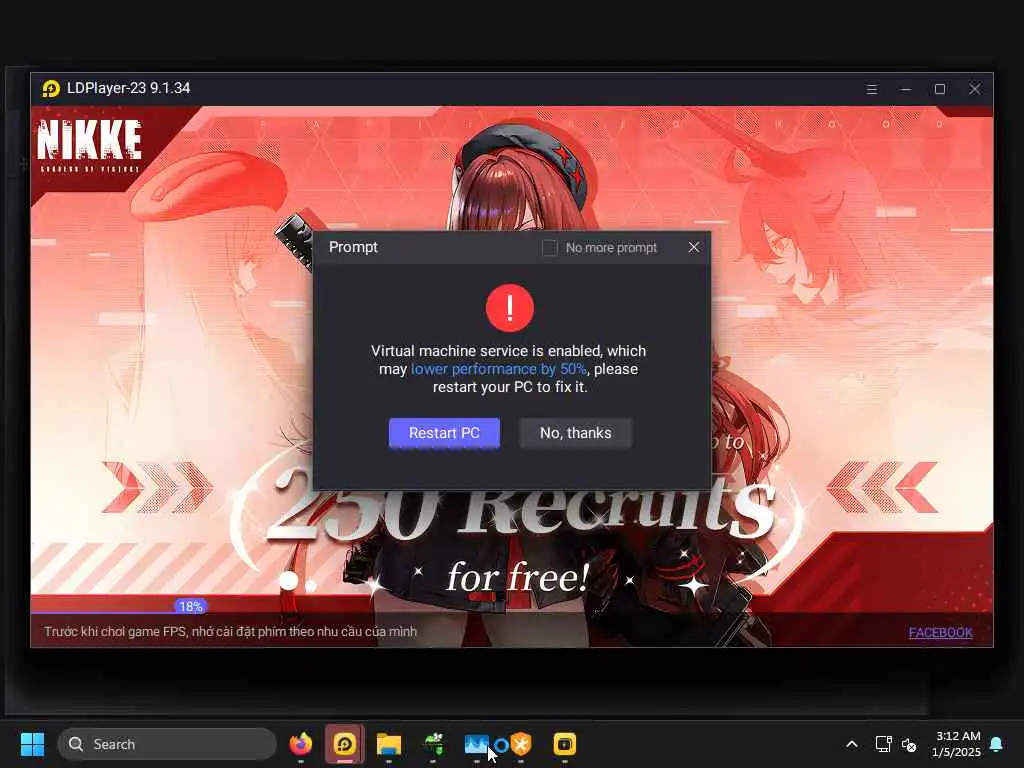Click the taskbar Search box
1024x768 pixels.
click(167, 744)
